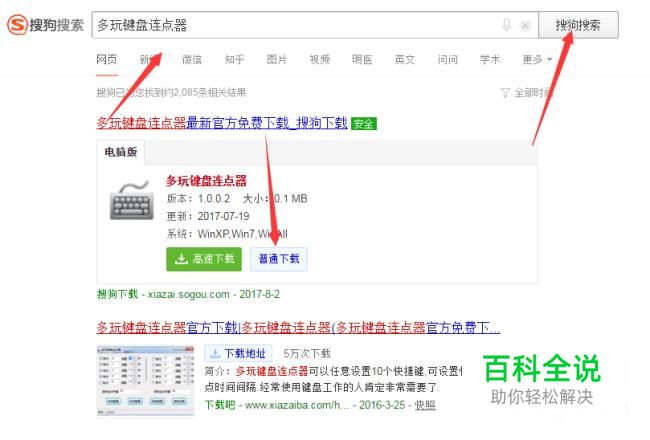This screenshot has height=440, width=650.
Task: Open the second result 官方下载 title link
Action: [x=298, y=328]
